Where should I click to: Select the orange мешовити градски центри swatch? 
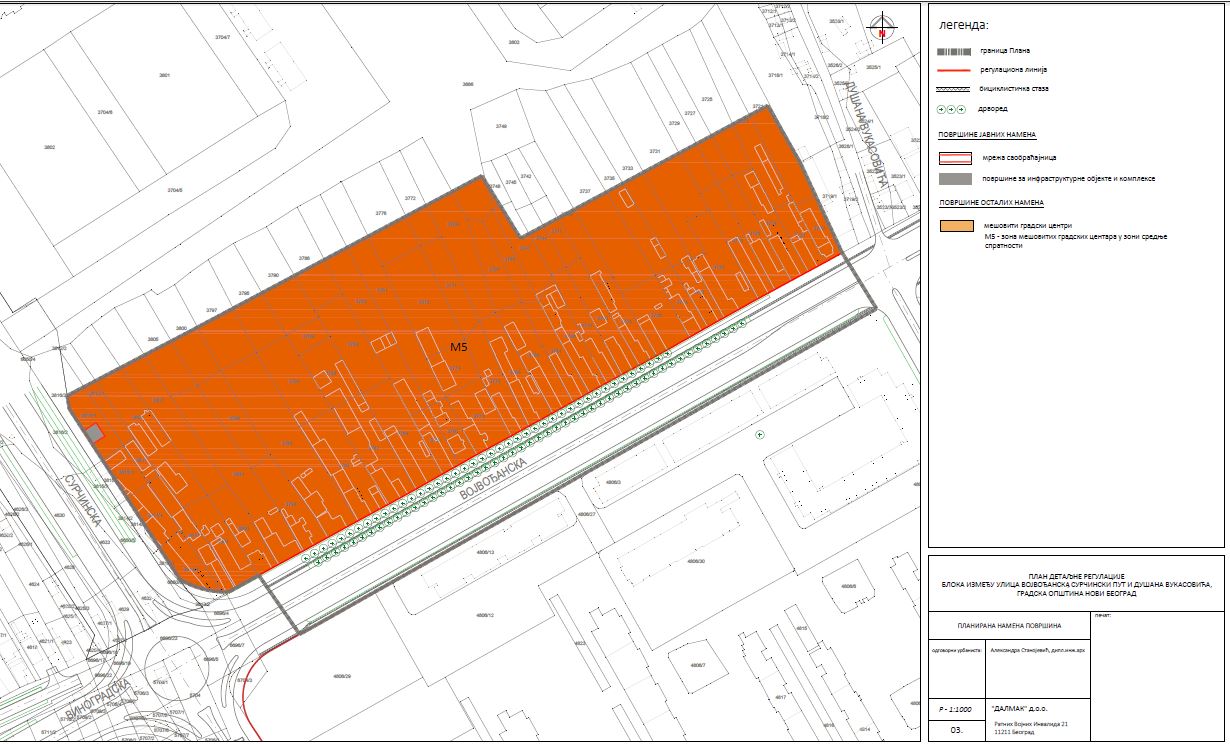(x=956, y=226)
